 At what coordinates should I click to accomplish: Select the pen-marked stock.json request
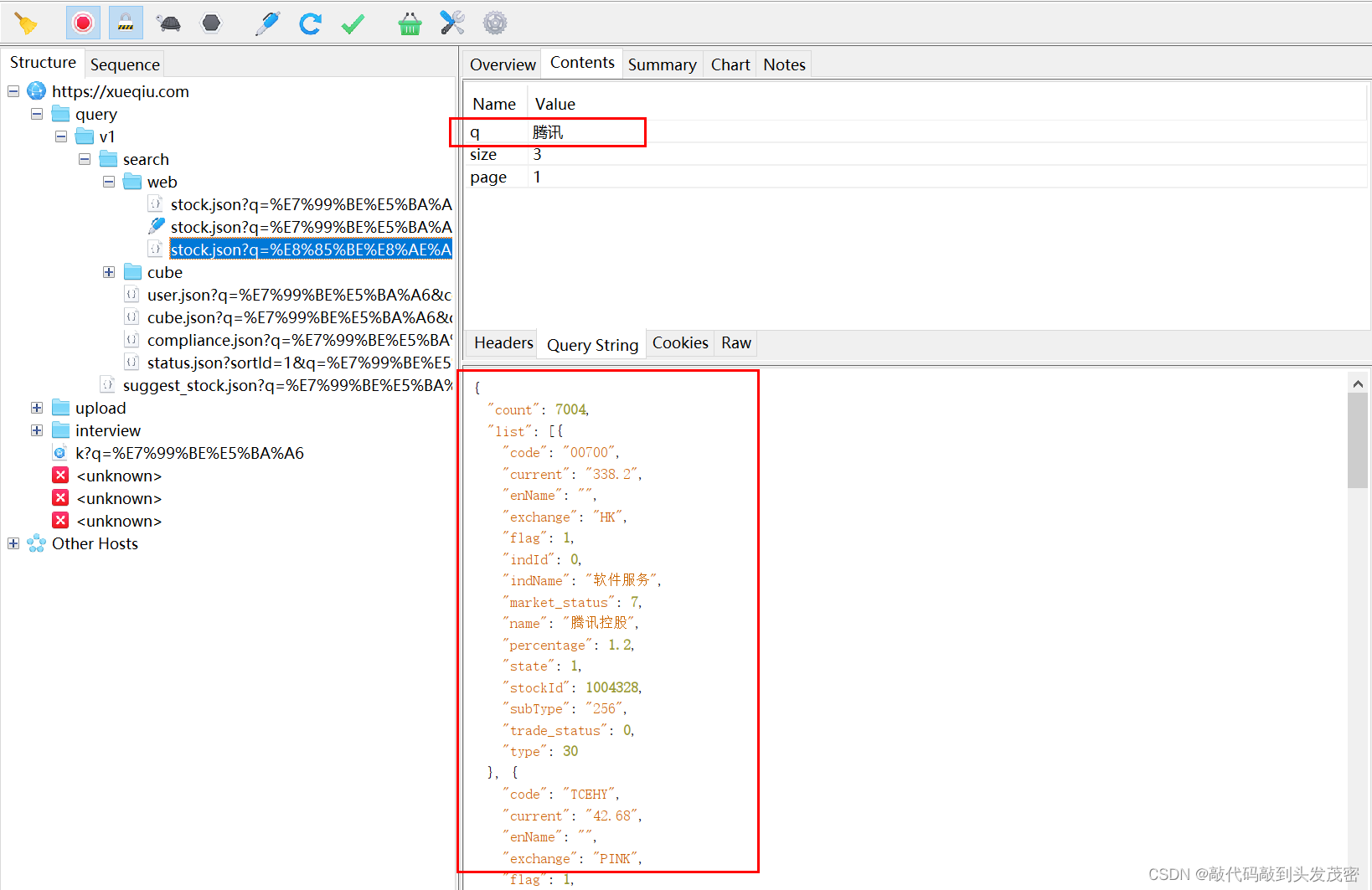pos(311,227)
